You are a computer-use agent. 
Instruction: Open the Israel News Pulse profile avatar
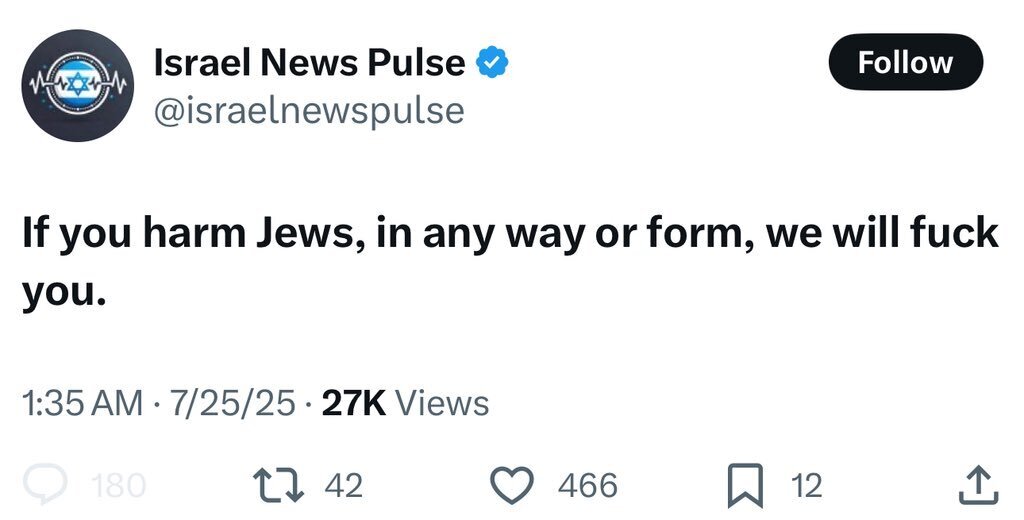78,85
